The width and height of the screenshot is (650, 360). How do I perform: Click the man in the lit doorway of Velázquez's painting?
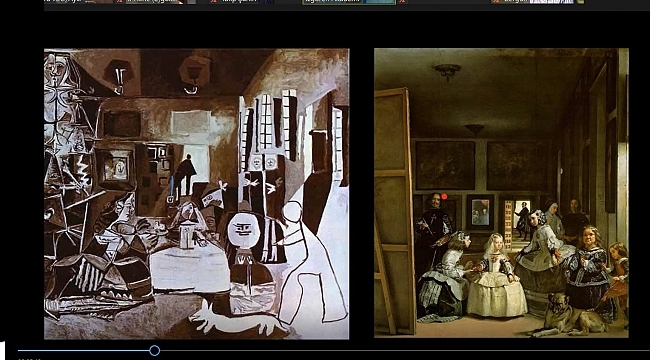coord(523,219)
